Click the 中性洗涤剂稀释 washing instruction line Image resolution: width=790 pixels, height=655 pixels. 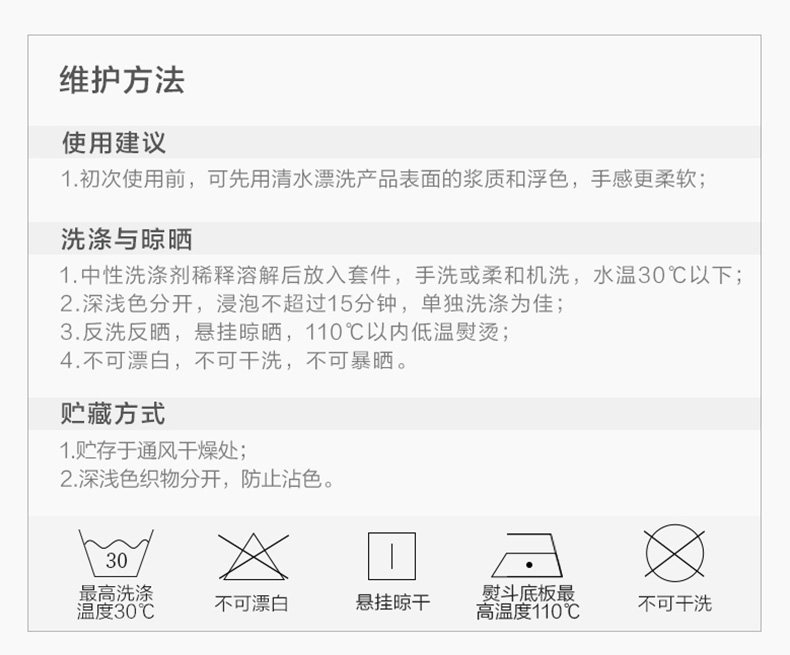[x=401, y=276]
